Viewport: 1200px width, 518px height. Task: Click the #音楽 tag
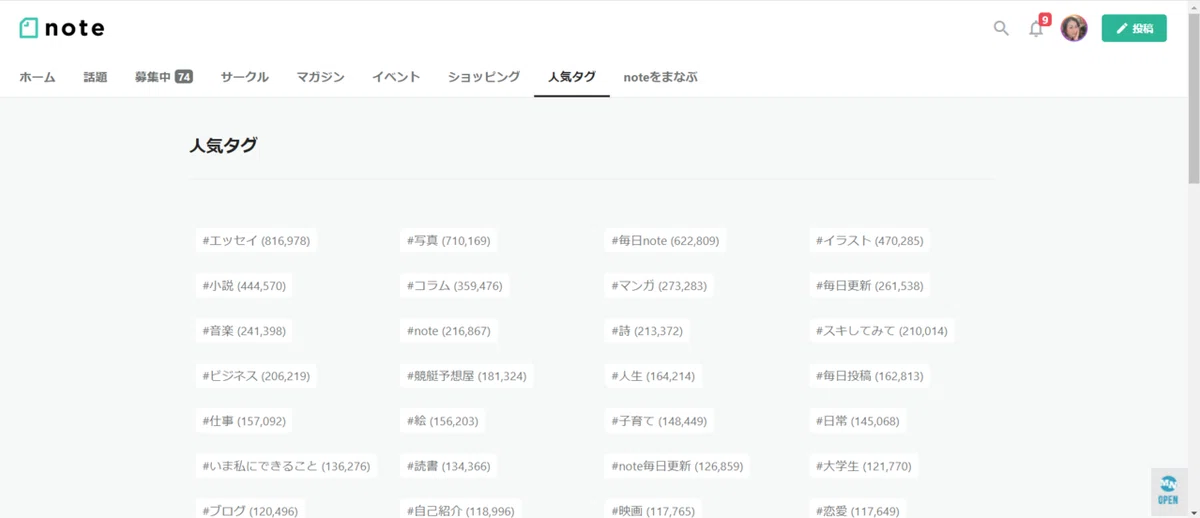244,330
